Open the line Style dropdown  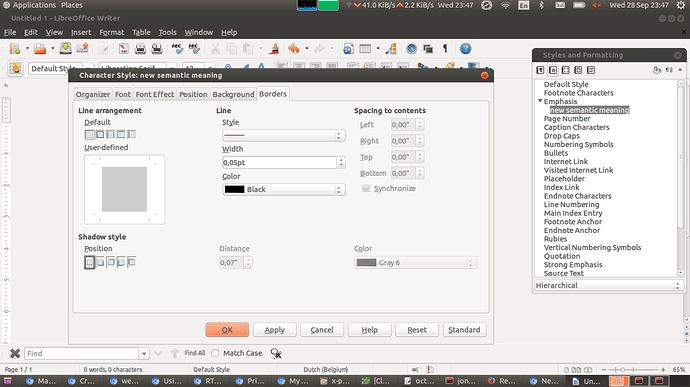[283, 135]
